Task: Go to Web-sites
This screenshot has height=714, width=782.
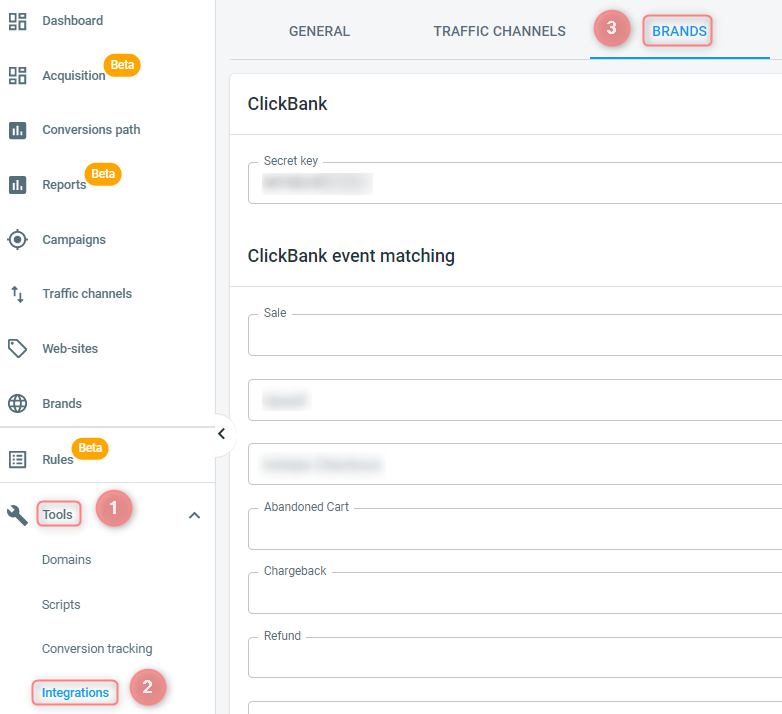Action: (70, 349)
